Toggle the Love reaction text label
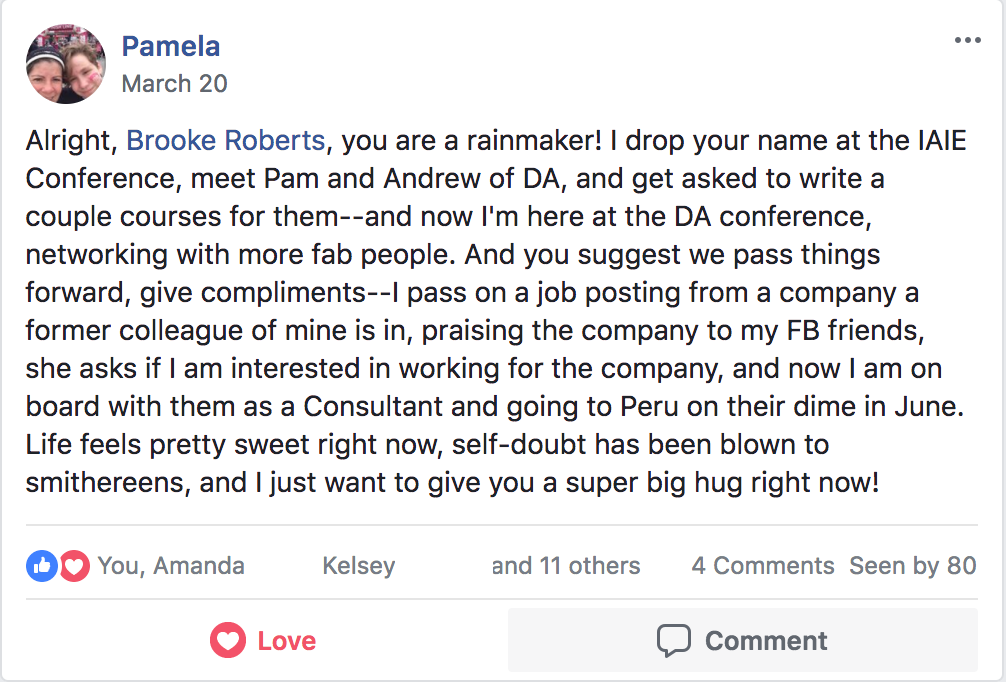Viewport: 1006px width, 682px height. (286, 640)
